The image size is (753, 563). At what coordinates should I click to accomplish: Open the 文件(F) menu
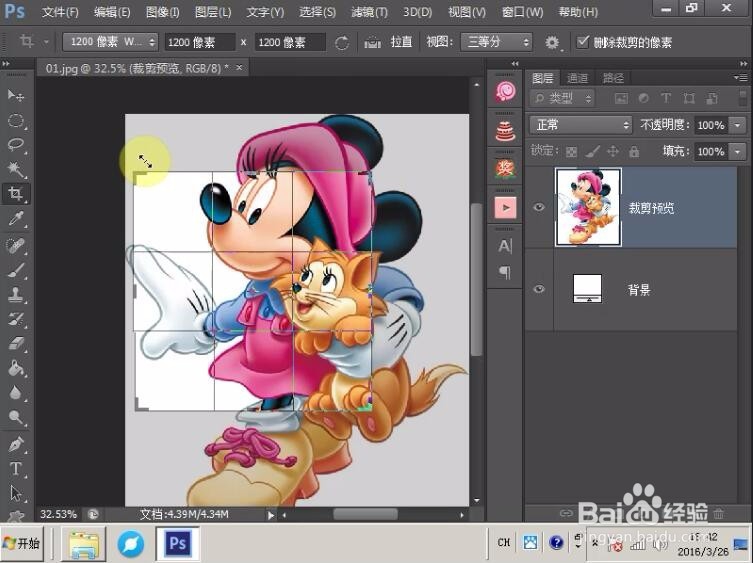tap(60, 12)
